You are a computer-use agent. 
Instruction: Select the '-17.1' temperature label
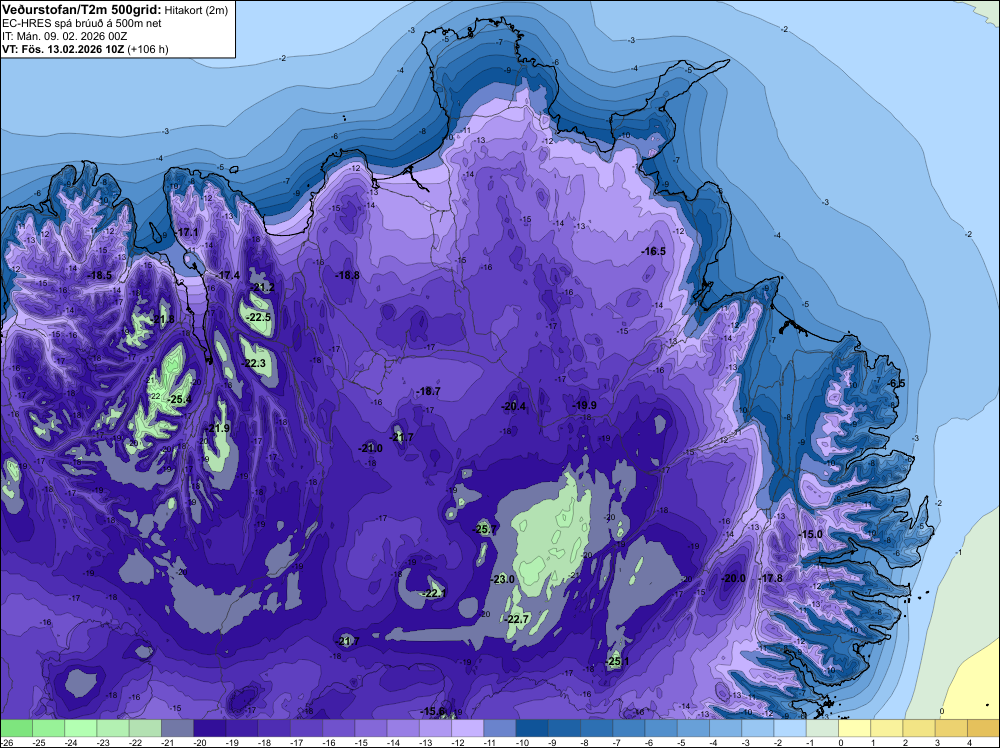pos(188,233)
